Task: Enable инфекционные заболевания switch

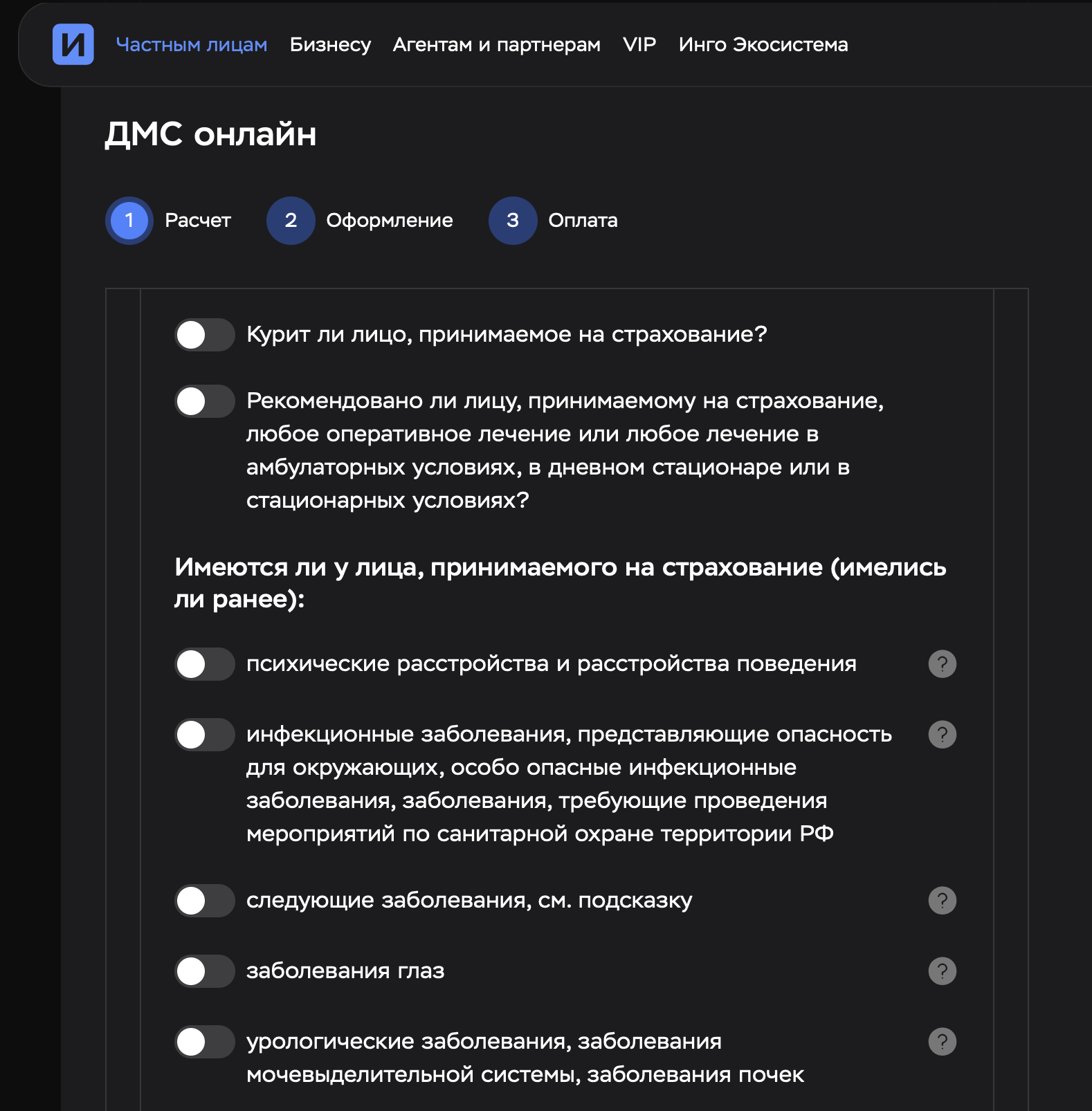Action: 205,735
